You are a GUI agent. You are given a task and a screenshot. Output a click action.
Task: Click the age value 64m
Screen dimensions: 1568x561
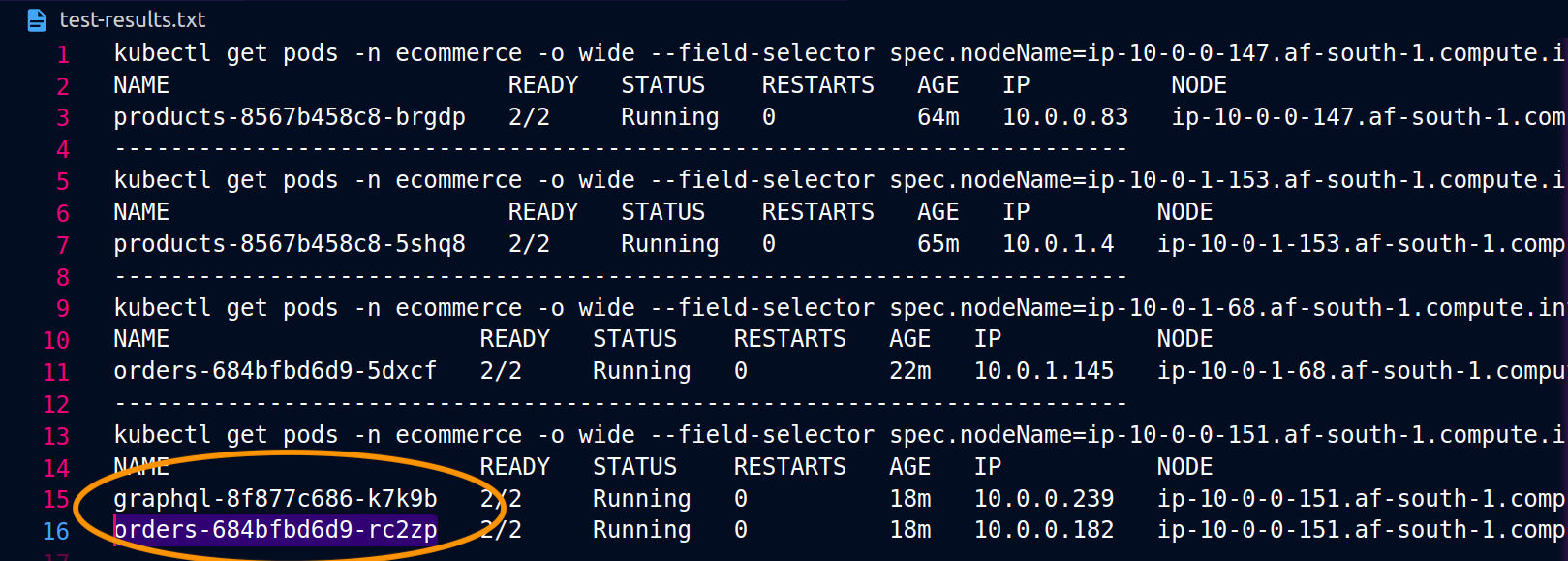pyautogui.click(x=938, y=117)
